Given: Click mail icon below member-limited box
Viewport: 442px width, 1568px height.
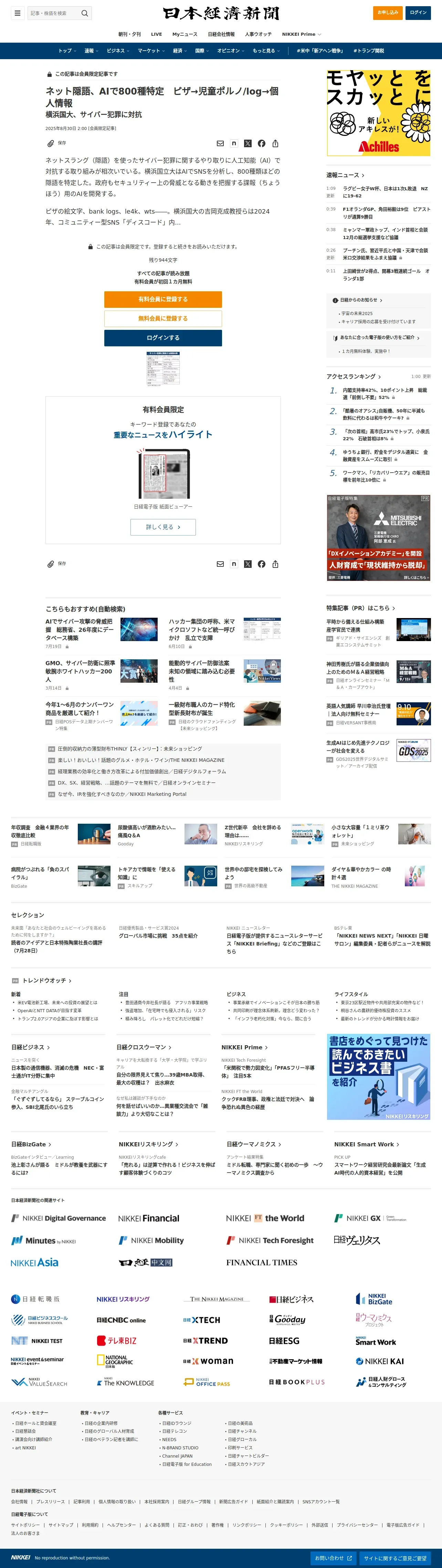Looking at the screenshot, I should [220, 564].
